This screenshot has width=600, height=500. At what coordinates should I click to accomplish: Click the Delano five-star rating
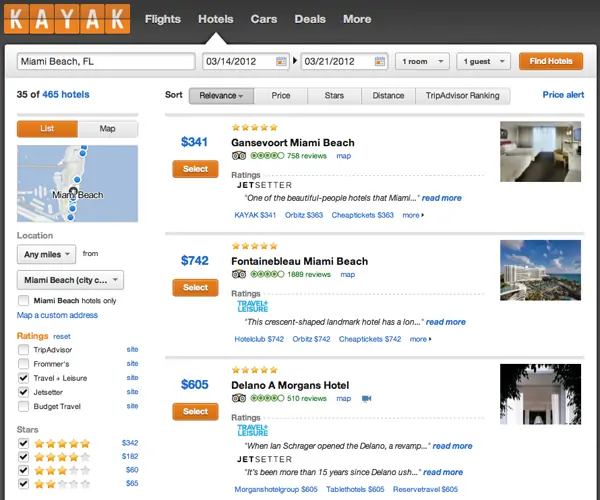[x=254, y=370]
